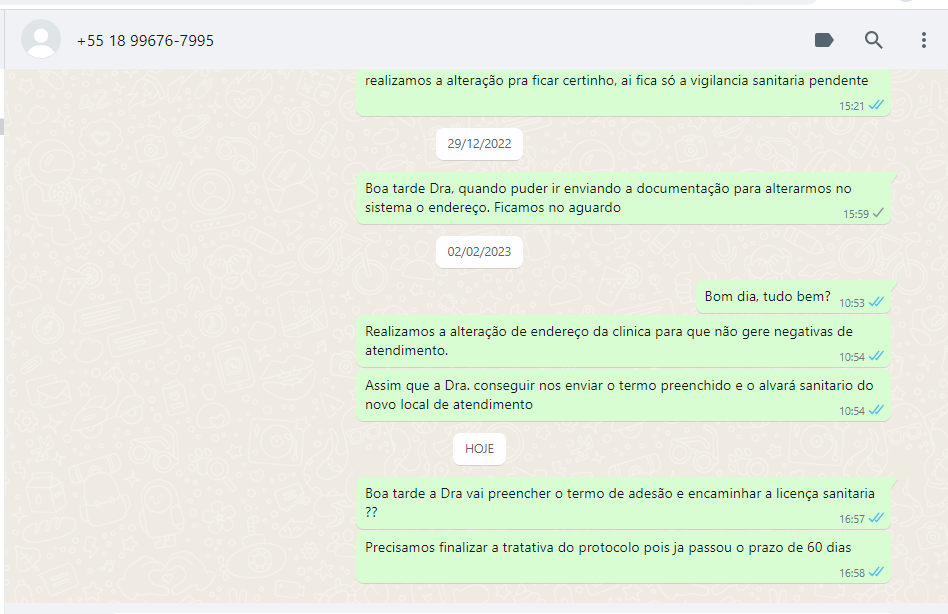Open the three-dot chat menu

point(923,40)
